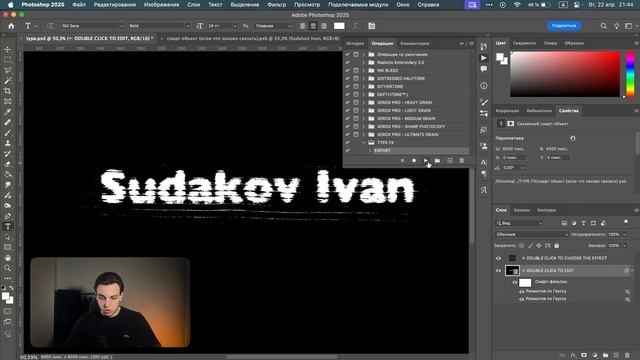This screenshot has width=640, height=360.
Task: Create a new action in the Actions panel
Action: [450, 160]
